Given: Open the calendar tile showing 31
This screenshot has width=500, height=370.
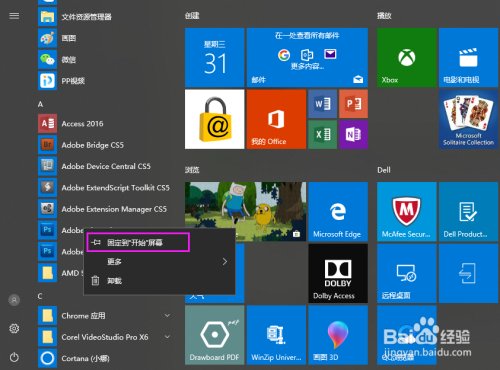Looking at the screenshot, I should coord(215,58).
